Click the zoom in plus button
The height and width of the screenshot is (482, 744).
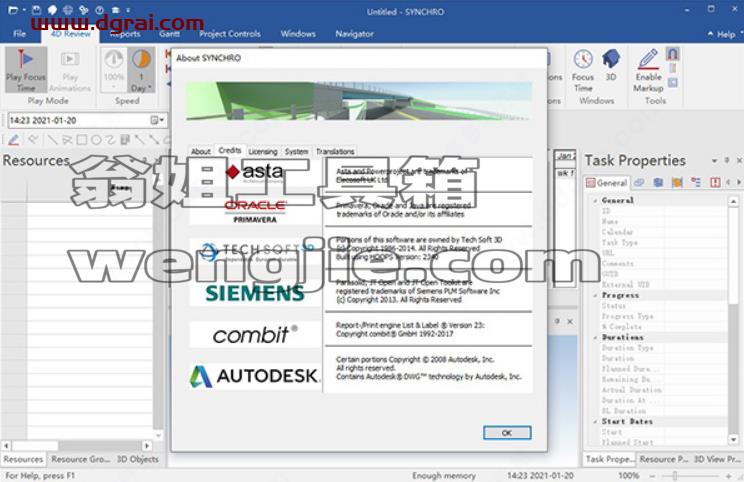(x=728, y=475)
